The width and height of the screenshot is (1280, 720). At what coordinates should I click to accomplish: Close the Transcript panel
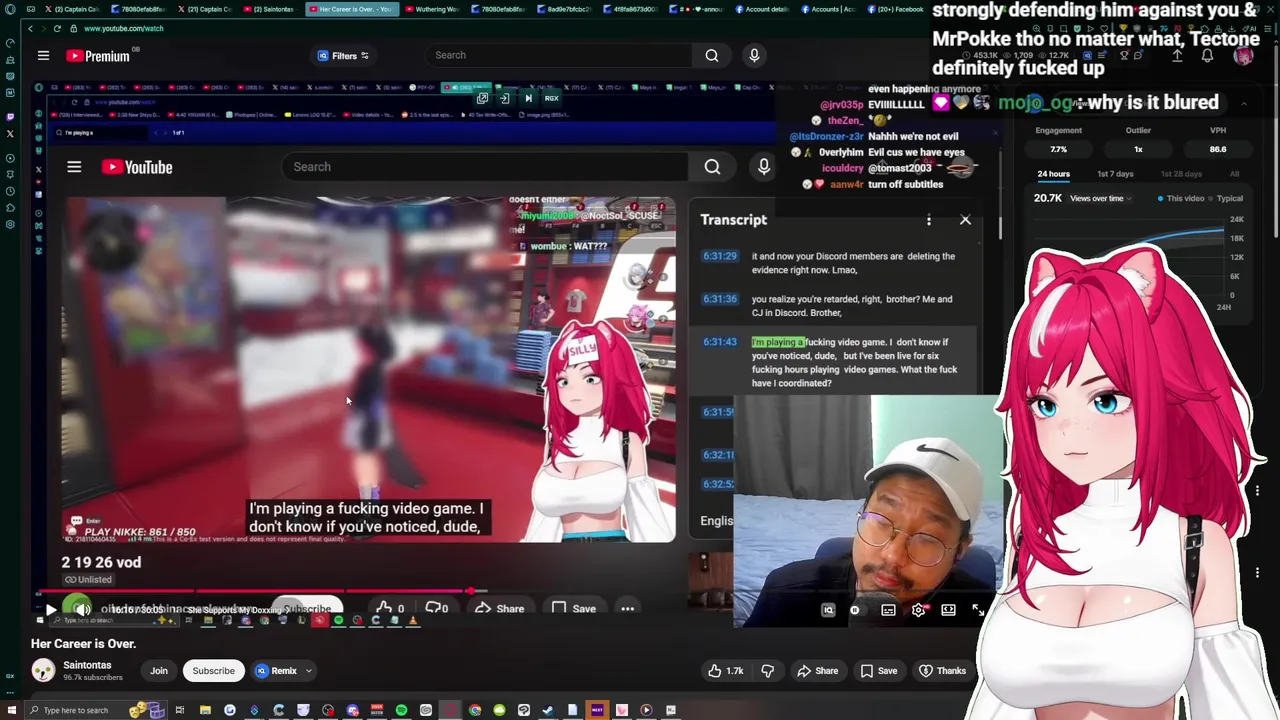pos(965,220)
